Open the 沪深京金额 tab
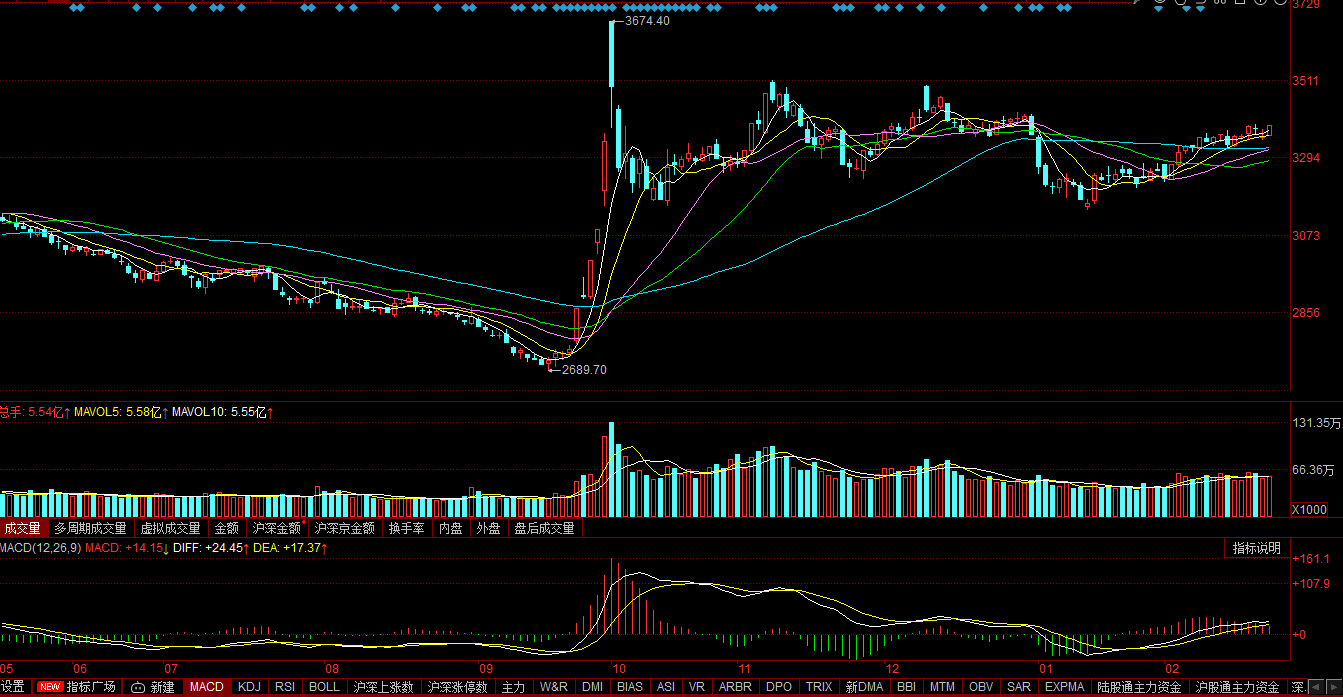Viewport: 1343px width, 697px height. (345, 528)
